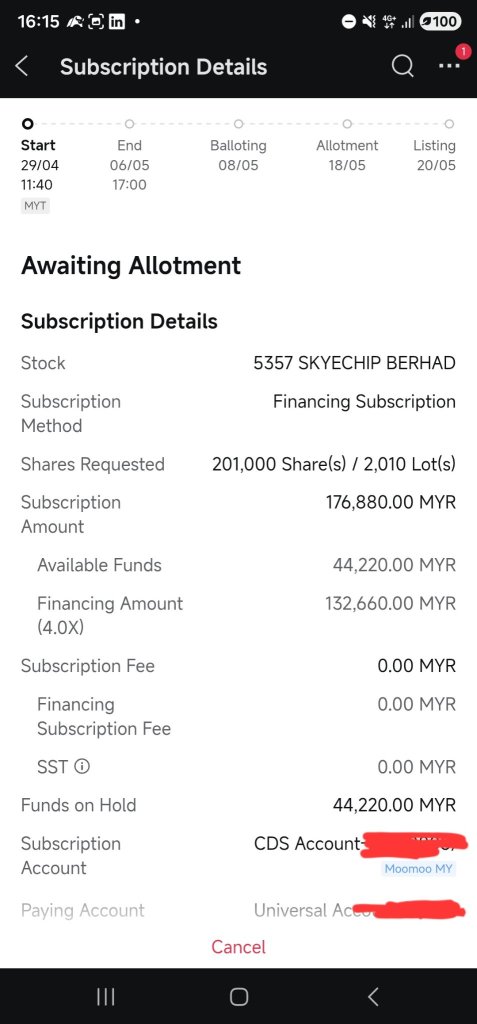Tap the LinkedIn notification icon in status bar

pyautogui.click(x=116, y=22)
